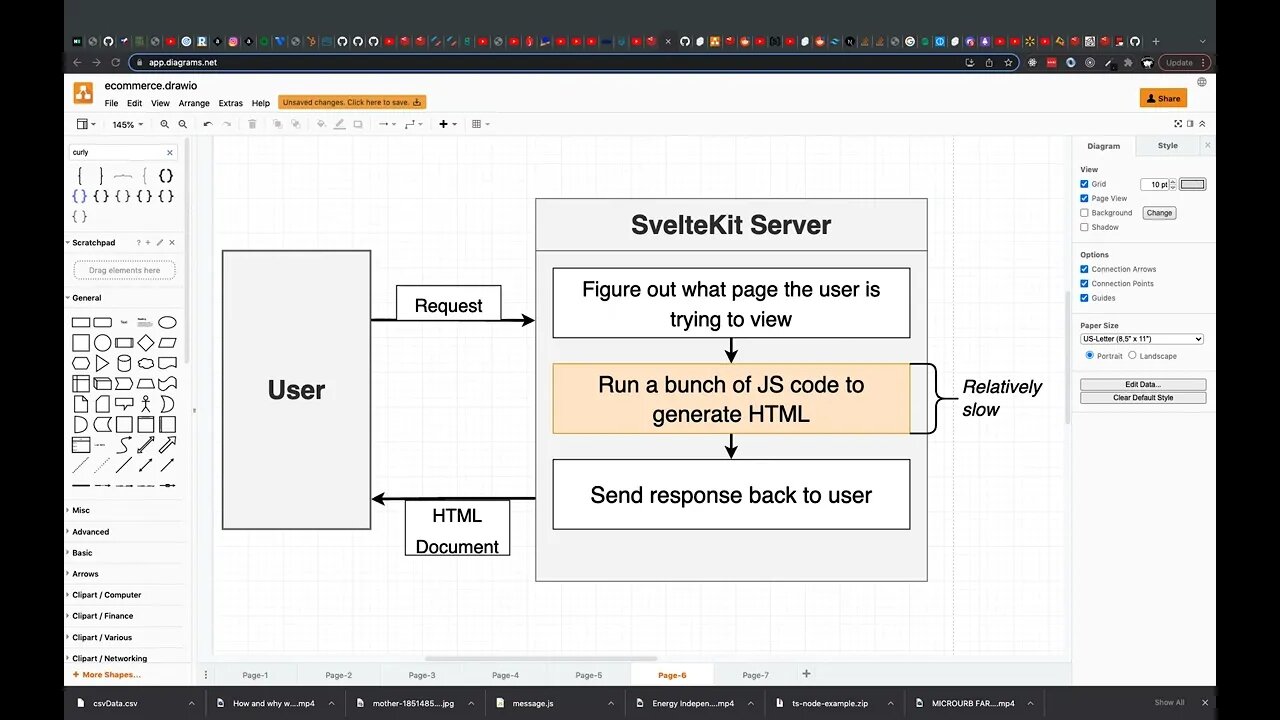Screen dimensions: 1280x720
Task: Select the bold curly braces shape result
Action: (166, 176)
